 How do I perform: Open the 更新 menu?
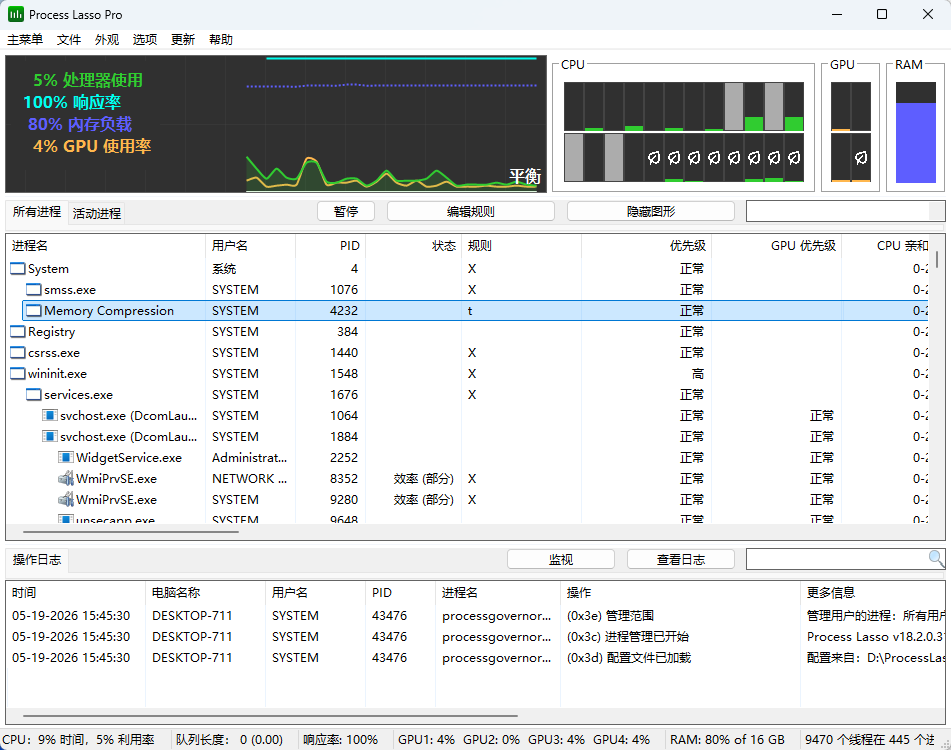183,39
